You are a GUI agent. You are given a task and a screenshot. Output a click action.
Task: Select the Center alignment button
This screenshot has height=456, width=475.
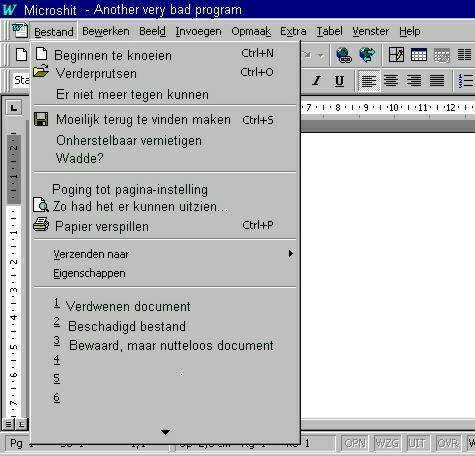391,81
